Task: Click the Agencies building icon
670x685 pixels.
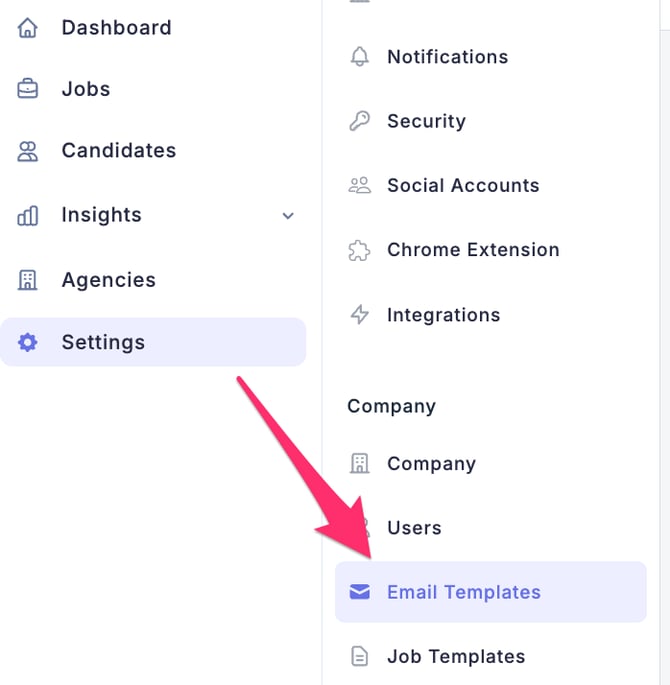Action: click(x=28, y=280)
